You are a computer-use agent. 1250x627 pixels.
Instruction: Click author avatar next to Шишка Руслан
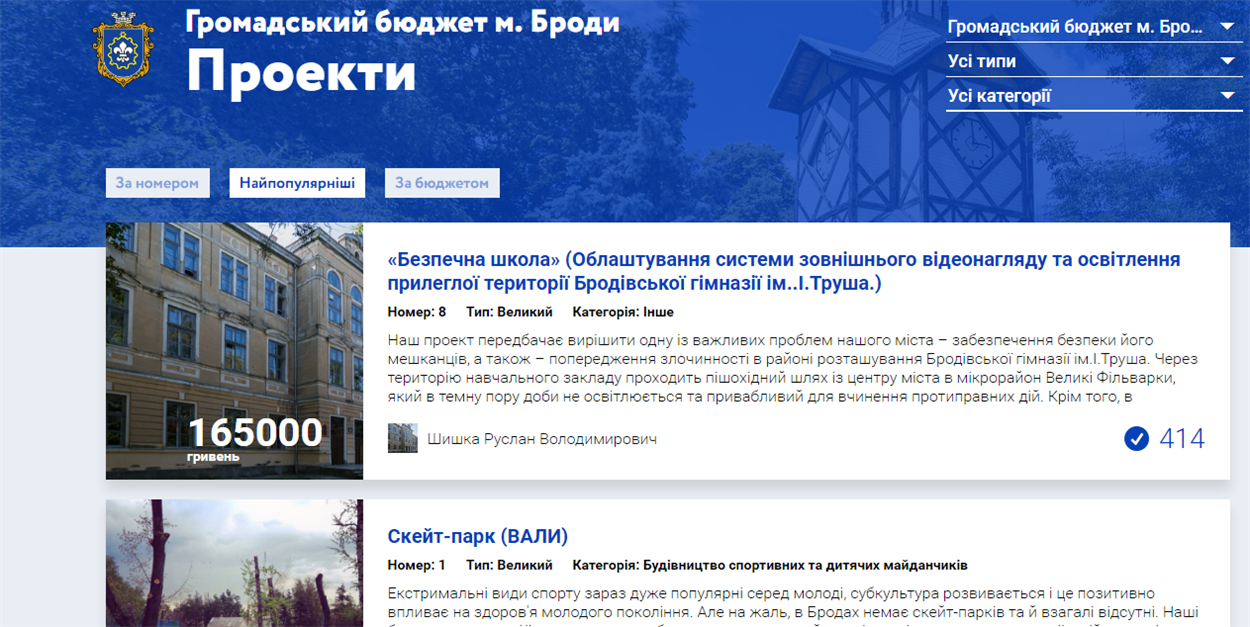pyautogui.click(x=402, y=439)
